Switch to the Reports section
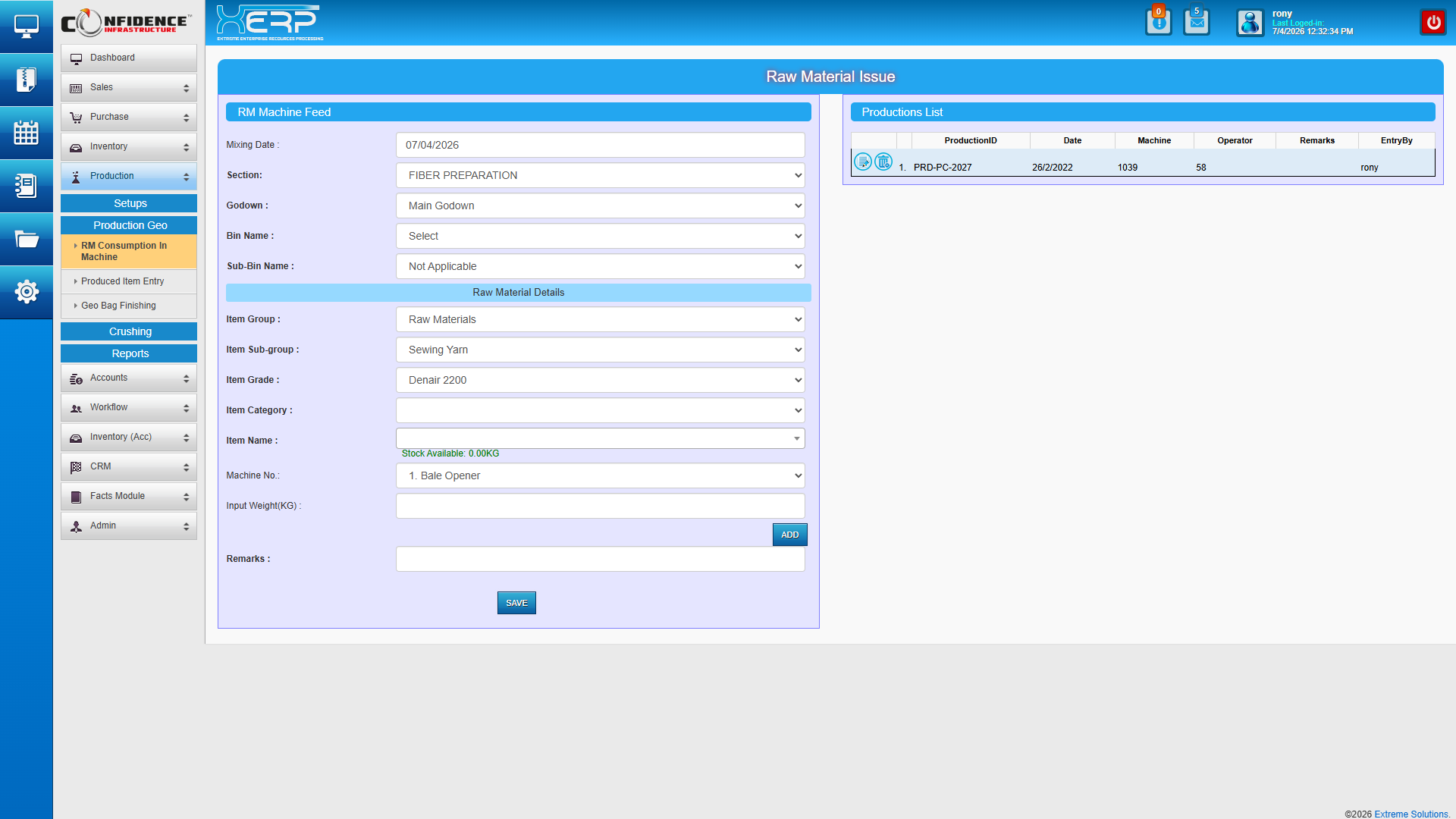 pos(128,353)
